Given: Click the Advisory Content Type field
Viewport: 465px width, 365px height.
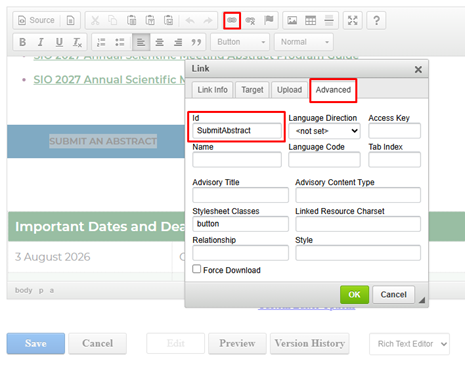Looking at the screenshot, I should pyautogui.click(x=358, y=195).
